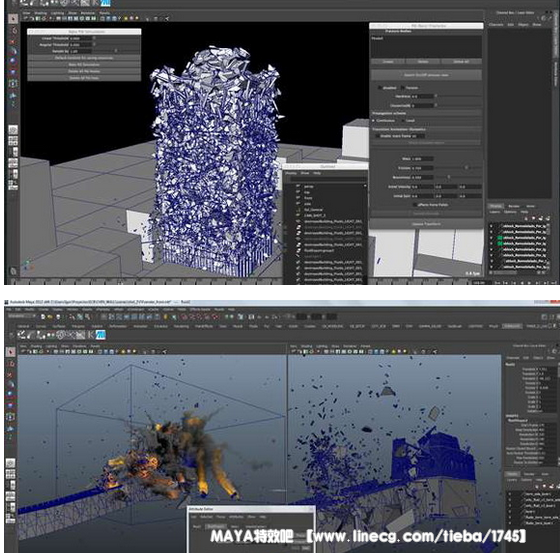Open Shading menu in upper Maya viewport

[40, 13]
